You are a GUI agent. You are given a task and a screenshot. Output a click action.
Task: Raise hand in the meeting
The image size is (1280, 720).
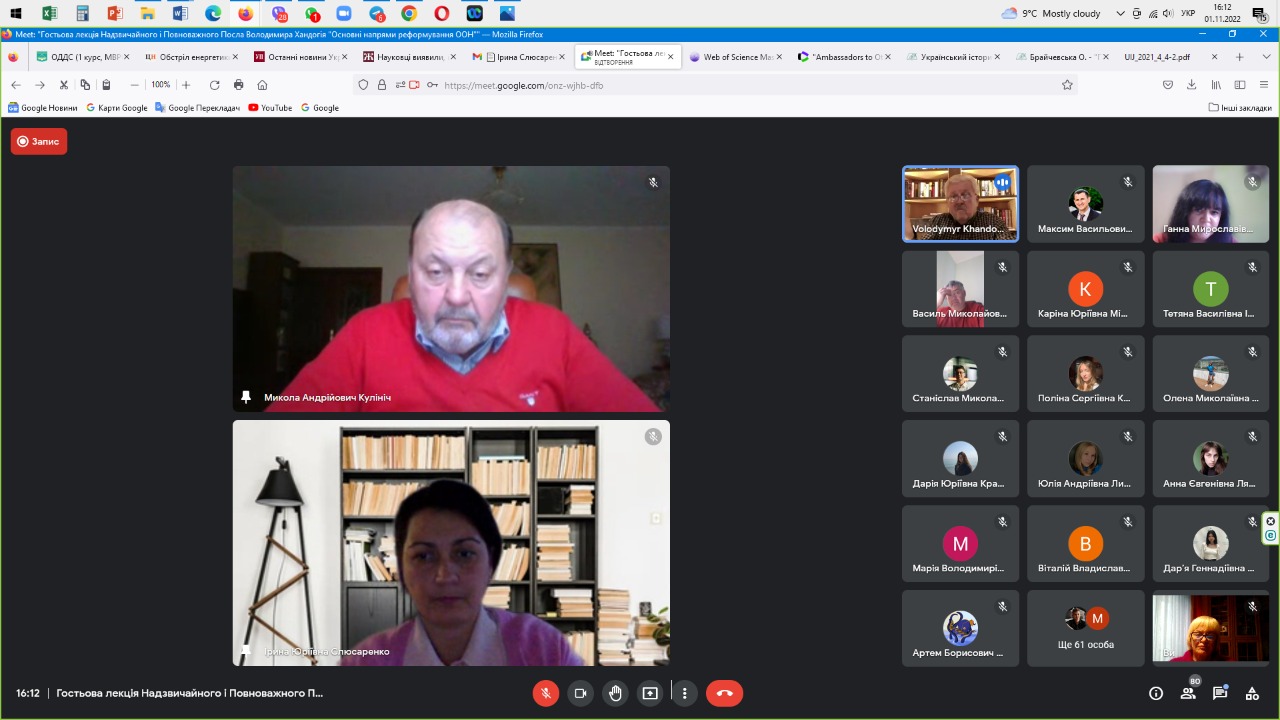tap(615, 693)
